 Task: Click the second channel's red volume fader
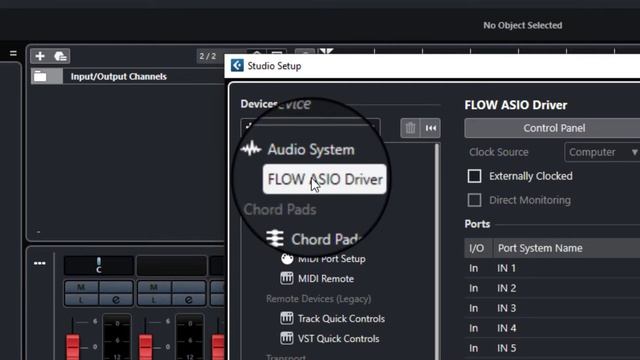pyautogui.click(x=145, y=347)
